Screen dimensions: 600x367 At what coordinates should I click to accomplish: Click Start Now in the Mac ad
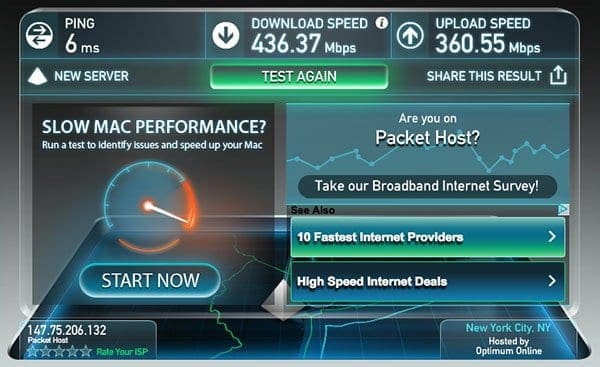pyautogui.click(x=150, y=281)
